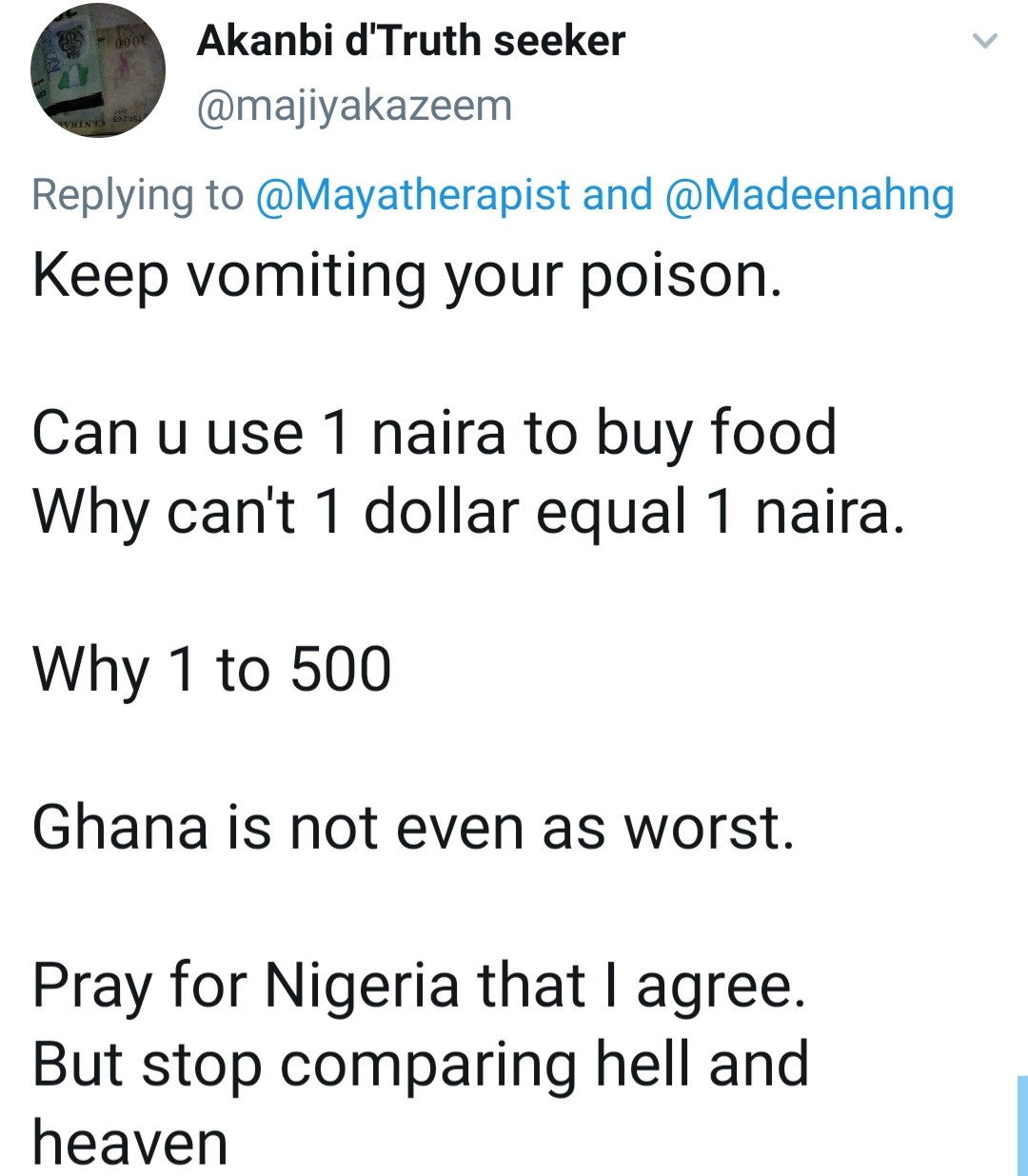Click the 'Why 1 to 500' line
1028x1176 pixels.
211,670
